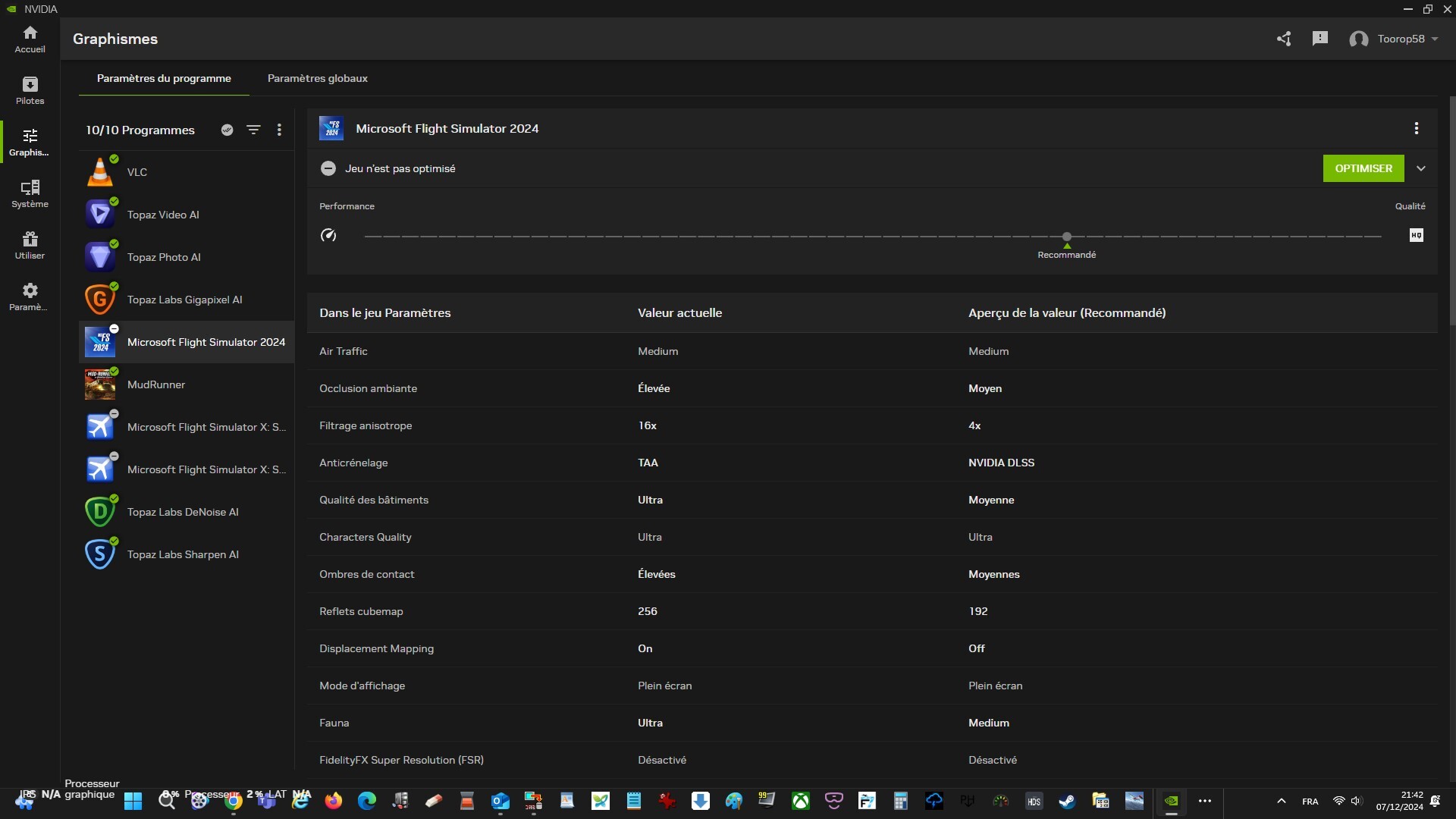Switch to Paramètres du programme tab

point(164,78)
